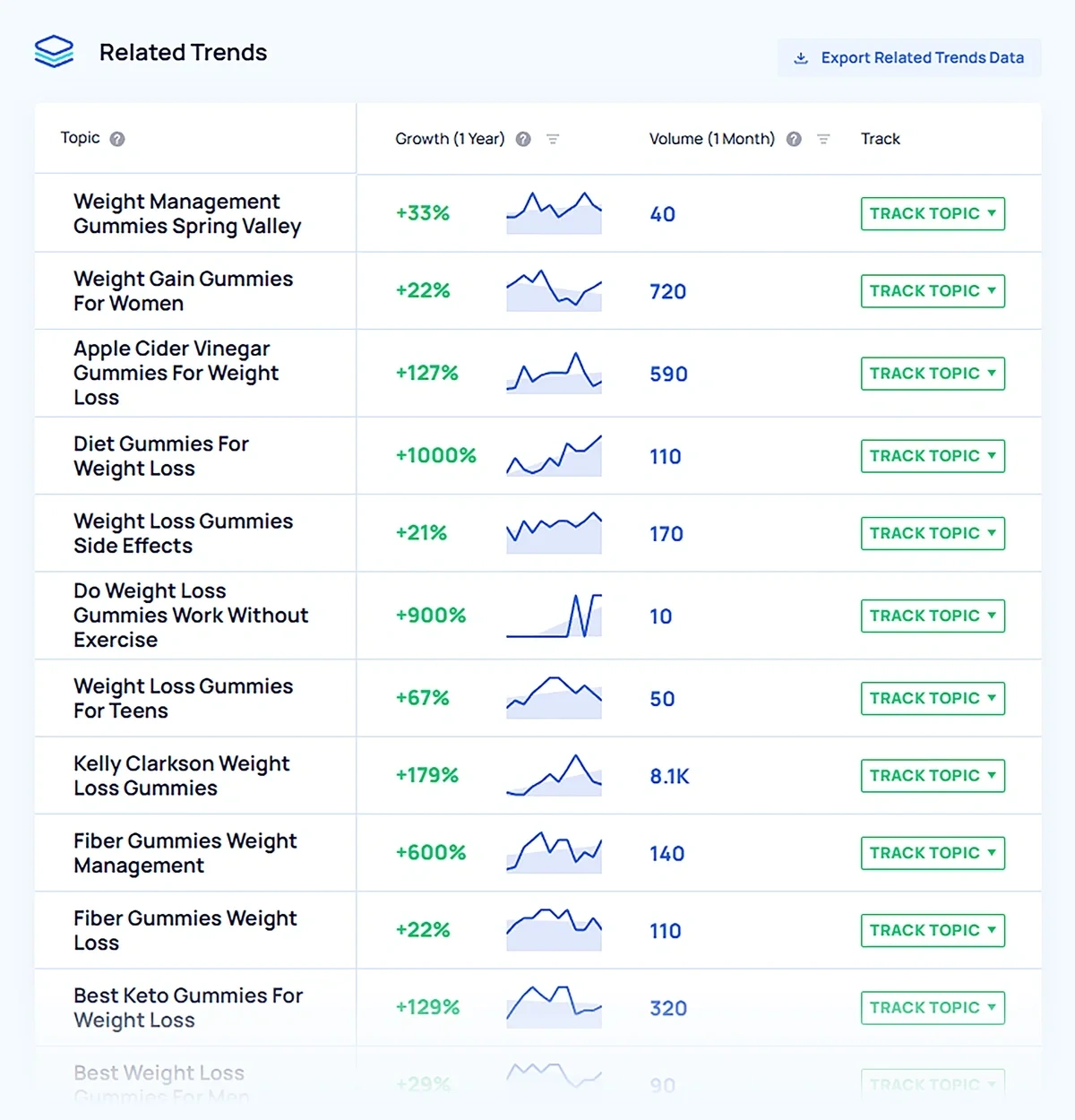Click the 8.1K volume value
Viewport: 1075px width, 1120px height.
click(669, 777)
